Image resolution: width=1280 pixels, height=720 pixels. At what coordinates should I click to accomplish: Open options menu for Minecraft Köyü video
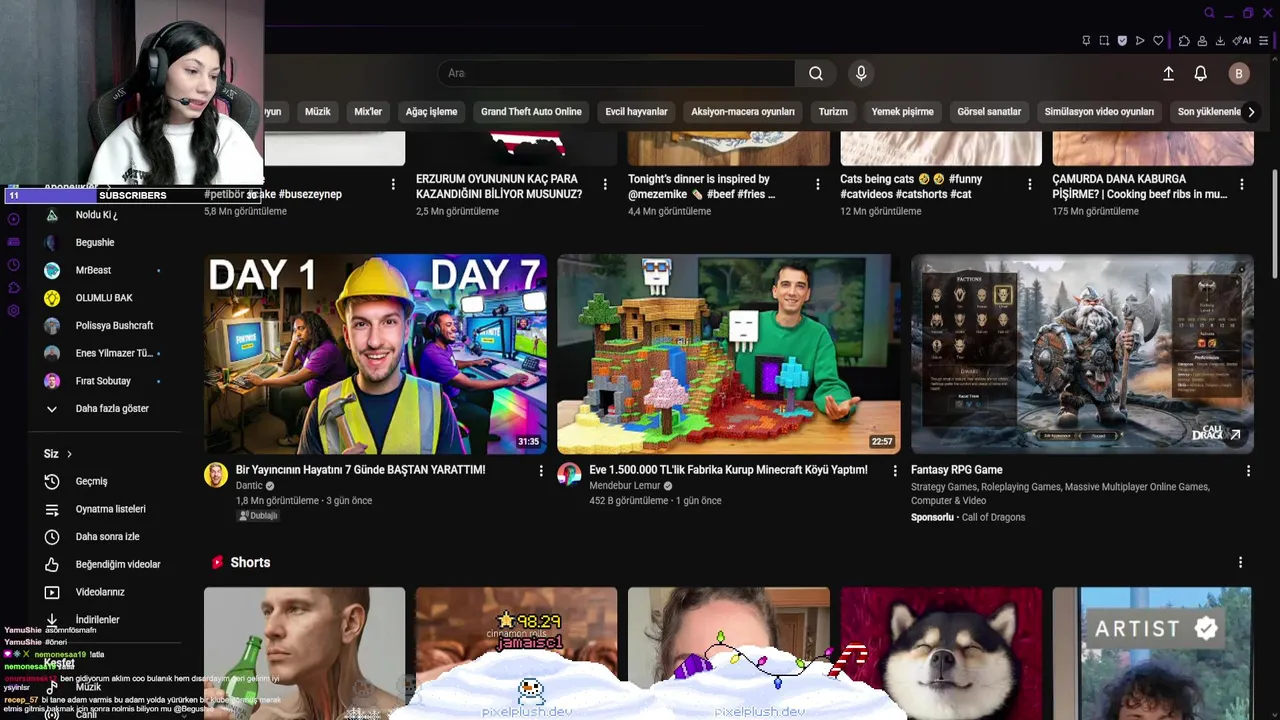(895, 471)
